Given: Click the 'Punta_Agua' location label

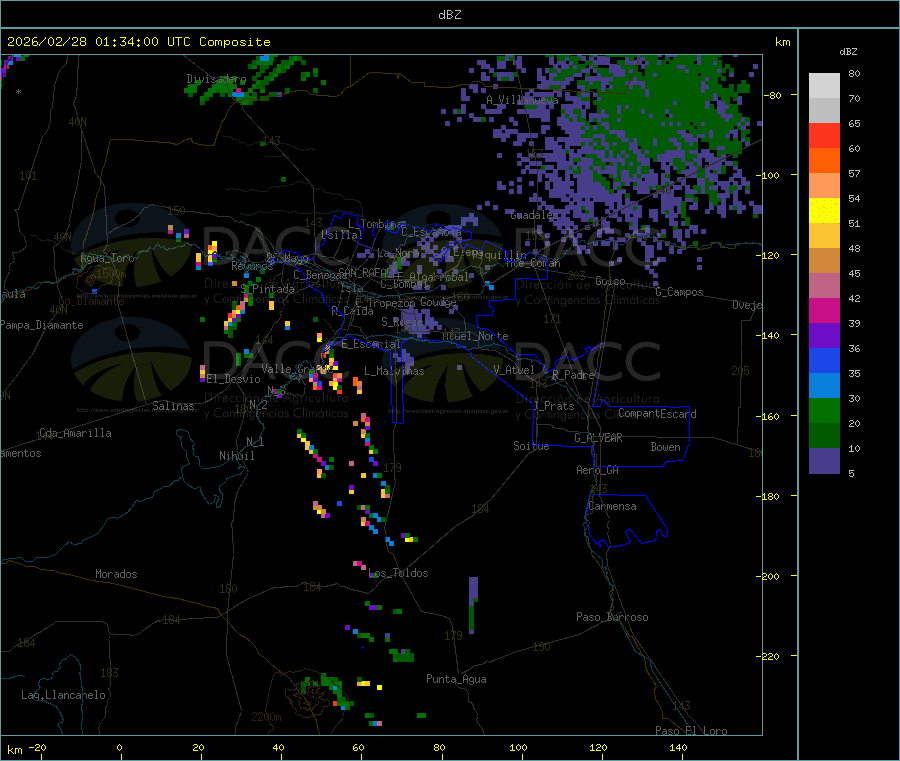Looking at the screenshot, I should (x=456, y=679).
